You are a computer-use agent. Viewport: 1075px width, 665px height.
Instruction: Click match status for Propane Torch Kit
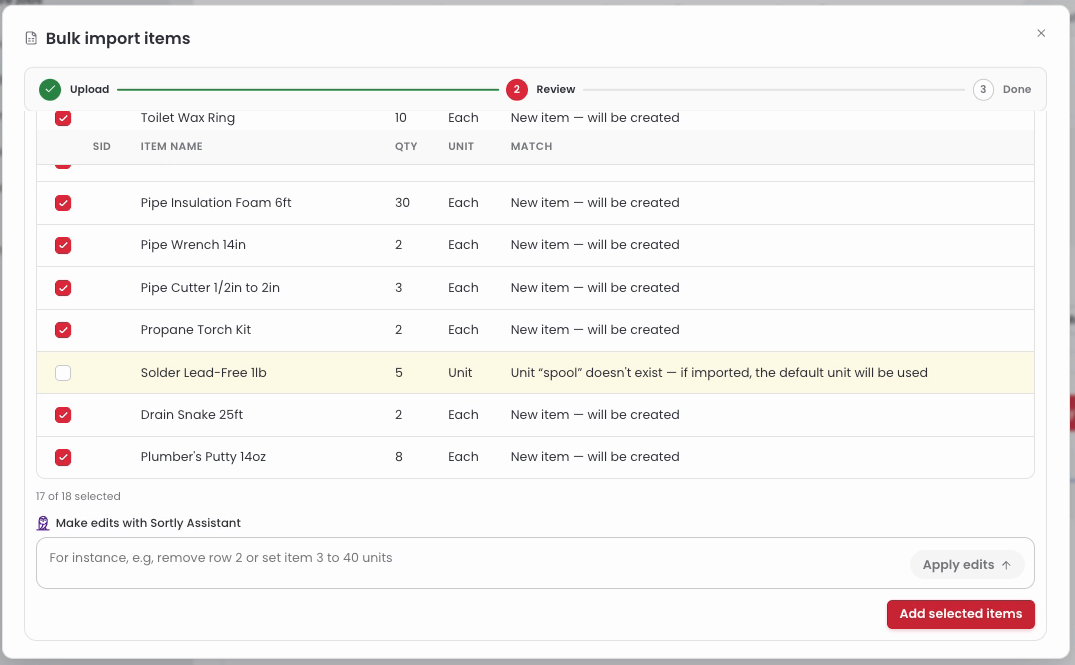(x=595, y=330)
